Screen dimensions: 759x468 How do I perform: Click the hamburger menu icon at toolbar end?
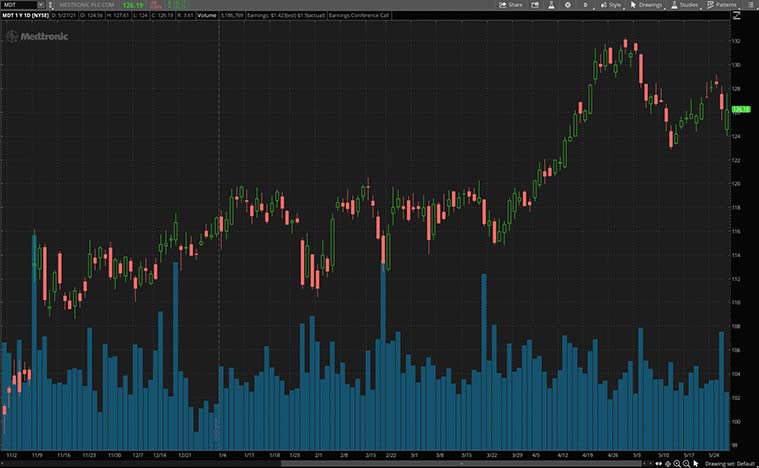pos(750,5)
